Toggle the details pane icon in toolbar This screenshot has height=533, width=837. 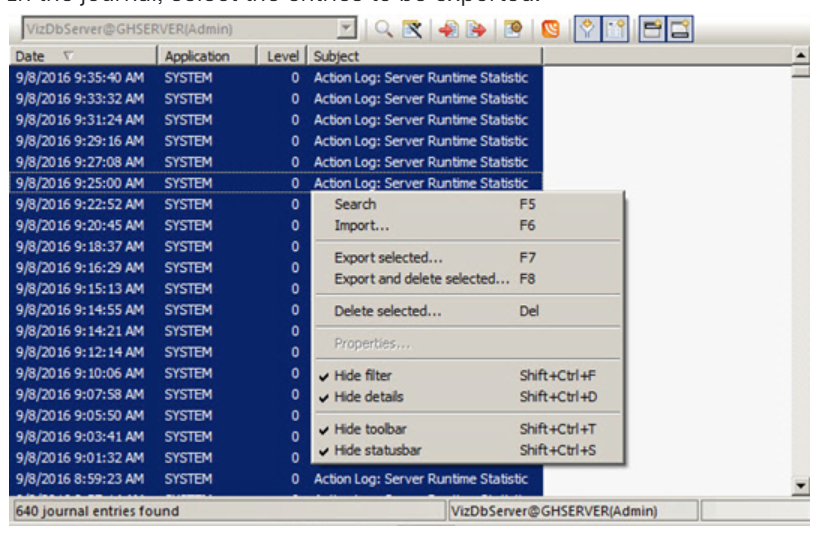coord(615,29)
